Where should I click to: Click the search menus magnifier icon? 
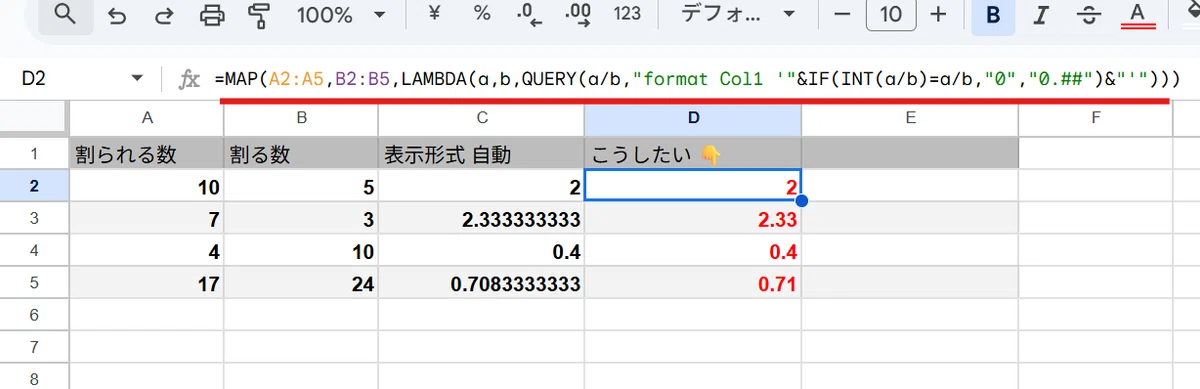point(66,15)
